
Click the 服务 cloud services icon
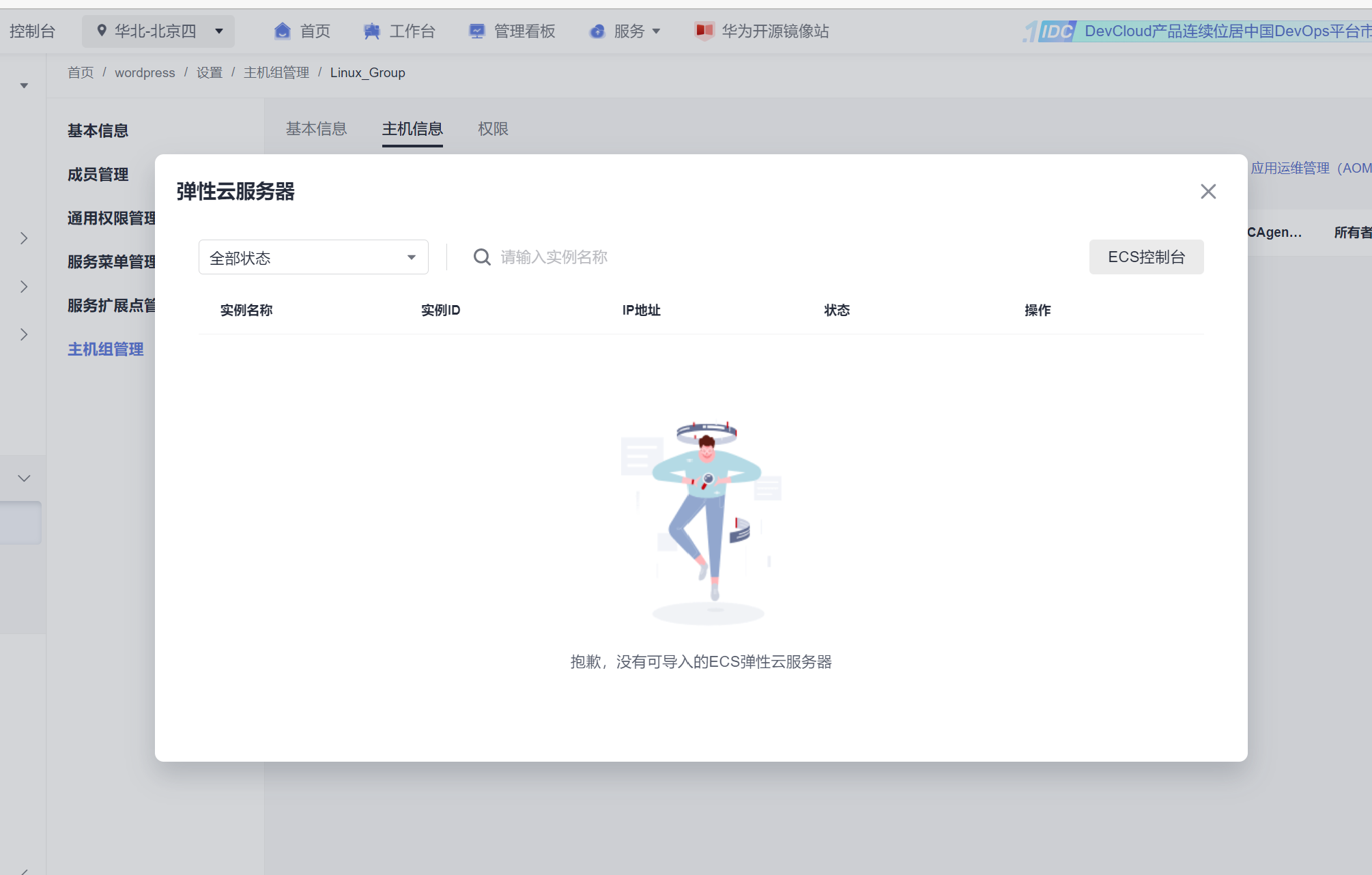tap(597, 31)
